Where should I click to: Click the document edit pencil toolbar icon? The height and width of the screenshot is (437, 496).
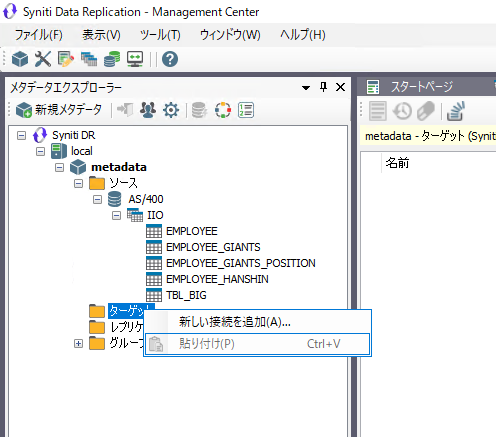[66, 59]
